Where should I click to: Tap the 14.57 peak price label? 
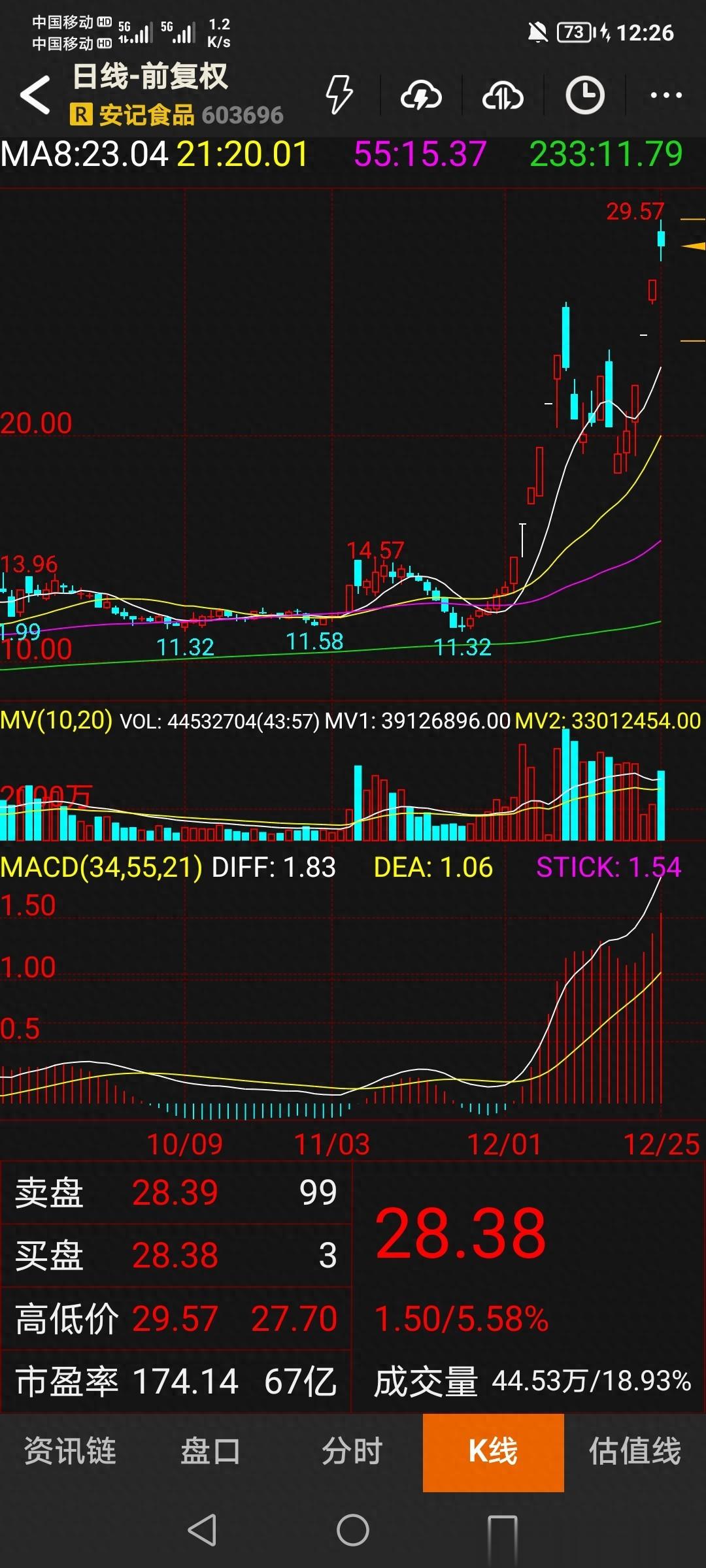click(375, 550)
